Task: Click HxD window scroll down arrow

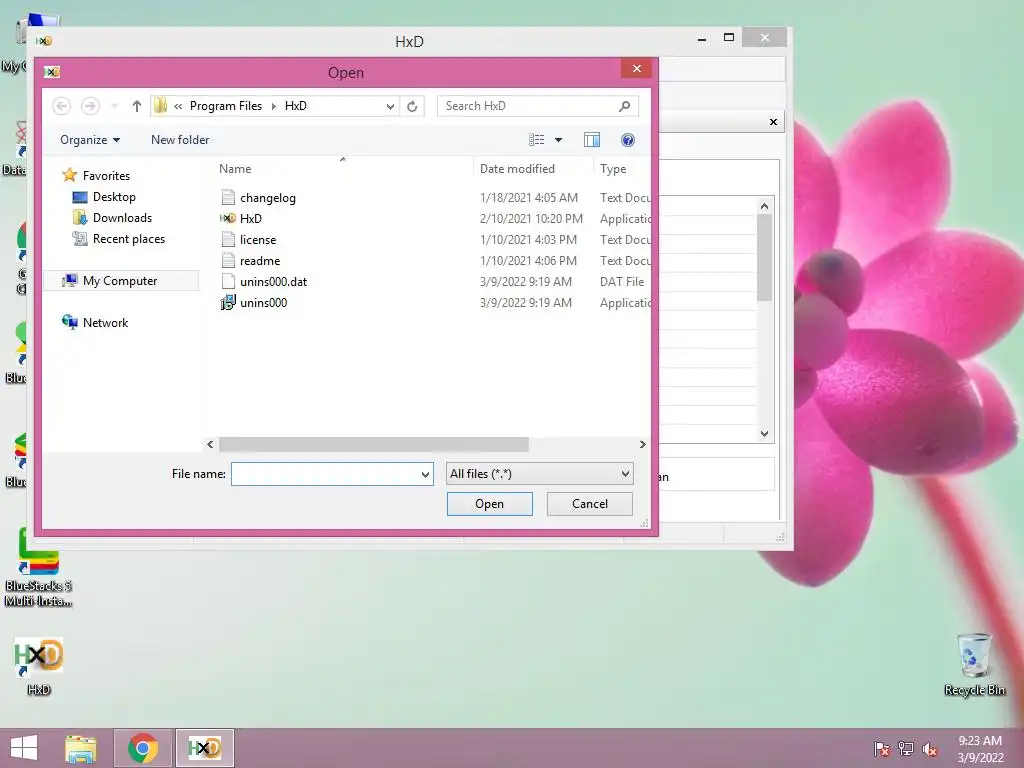Action: click(764, 434)
